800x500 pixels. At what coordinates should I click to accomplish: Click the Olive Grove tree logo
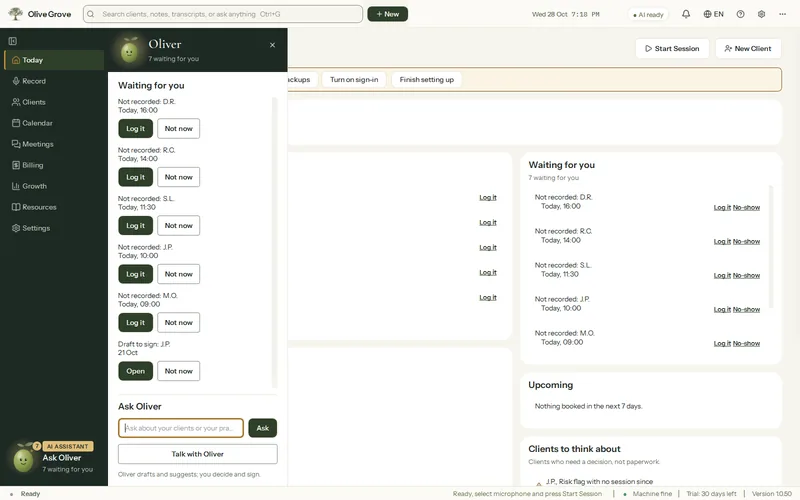tap(16, 14)
